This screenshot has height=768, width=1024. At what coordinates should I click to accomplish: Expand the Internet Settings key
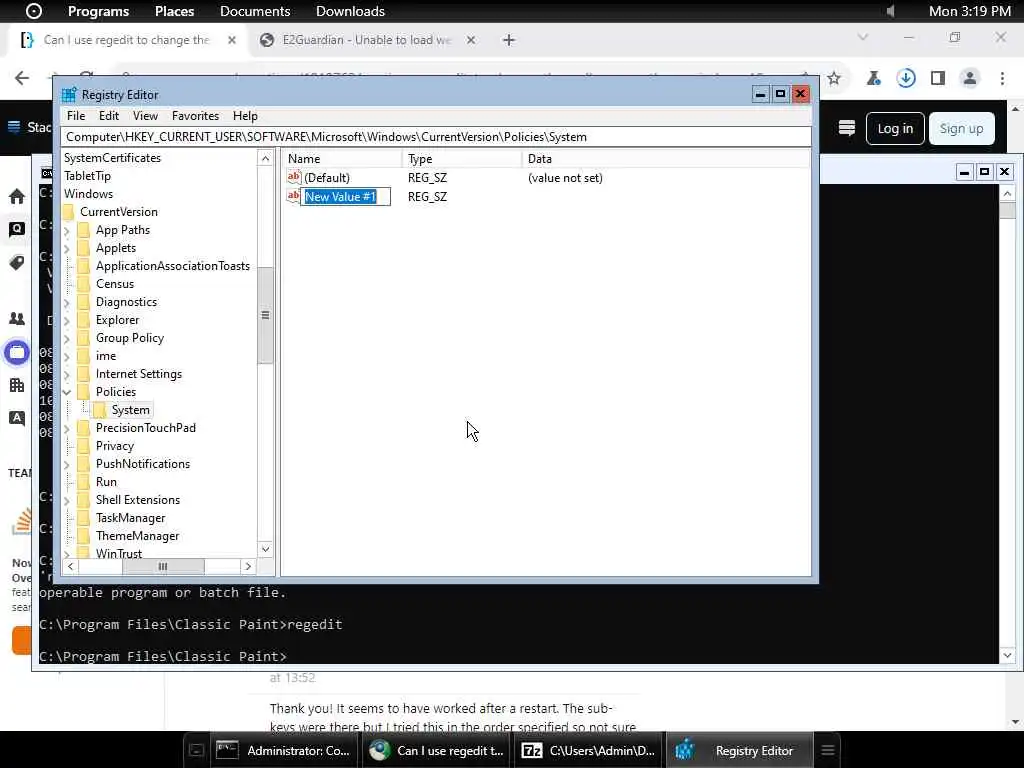[x=67, y=374]
